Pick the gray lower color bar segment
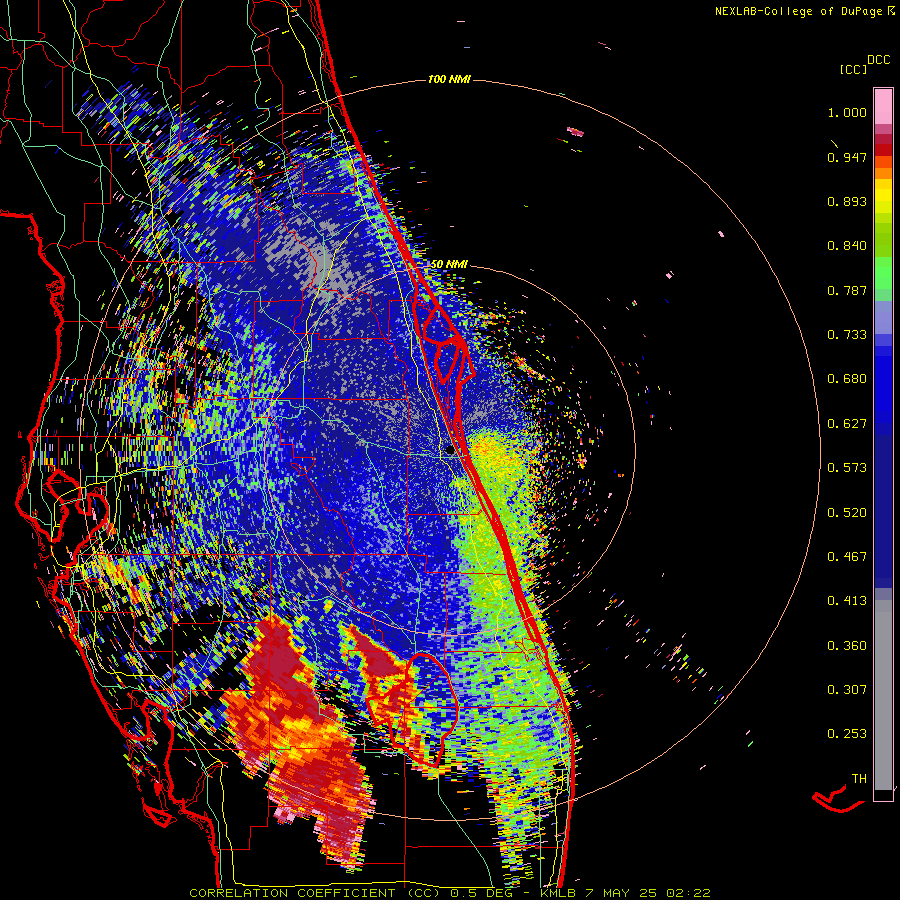The height and width of the screenshot is (900, 900). point(883,695)
